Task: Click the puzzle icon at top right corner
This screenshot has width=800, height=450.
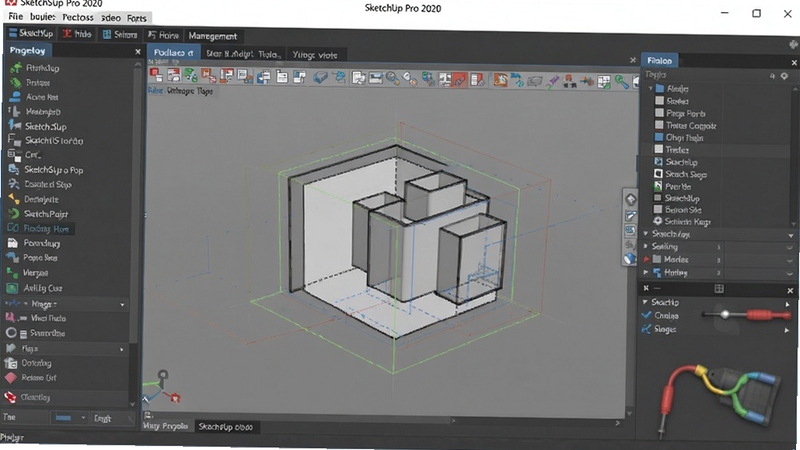Action: [793, 43]
